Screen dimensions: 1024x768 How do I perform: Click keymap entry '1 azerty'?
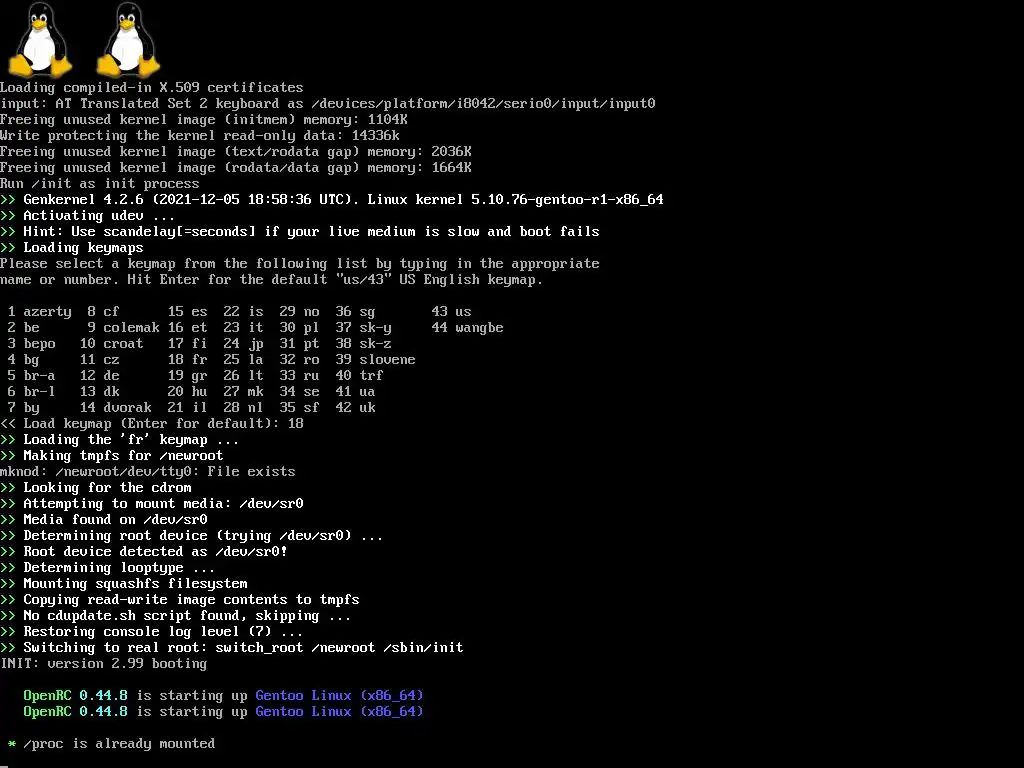(x=39, y=312)
